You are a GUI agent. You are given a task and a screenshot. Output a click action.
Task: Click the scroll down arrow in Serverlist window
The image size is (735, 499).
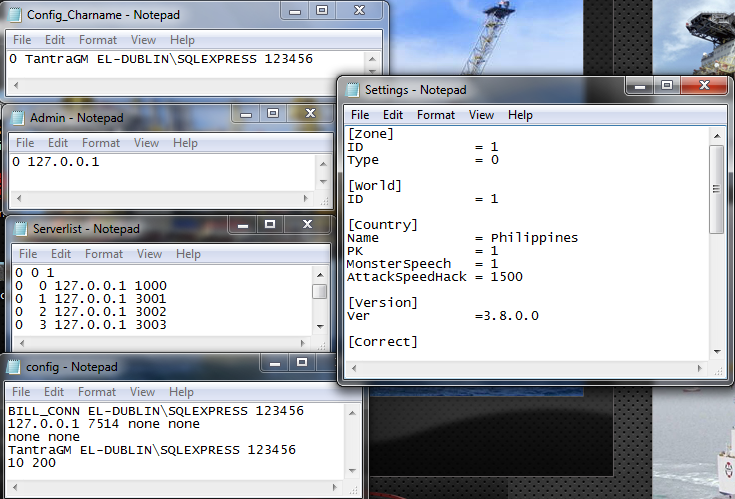tap(319, 324)
